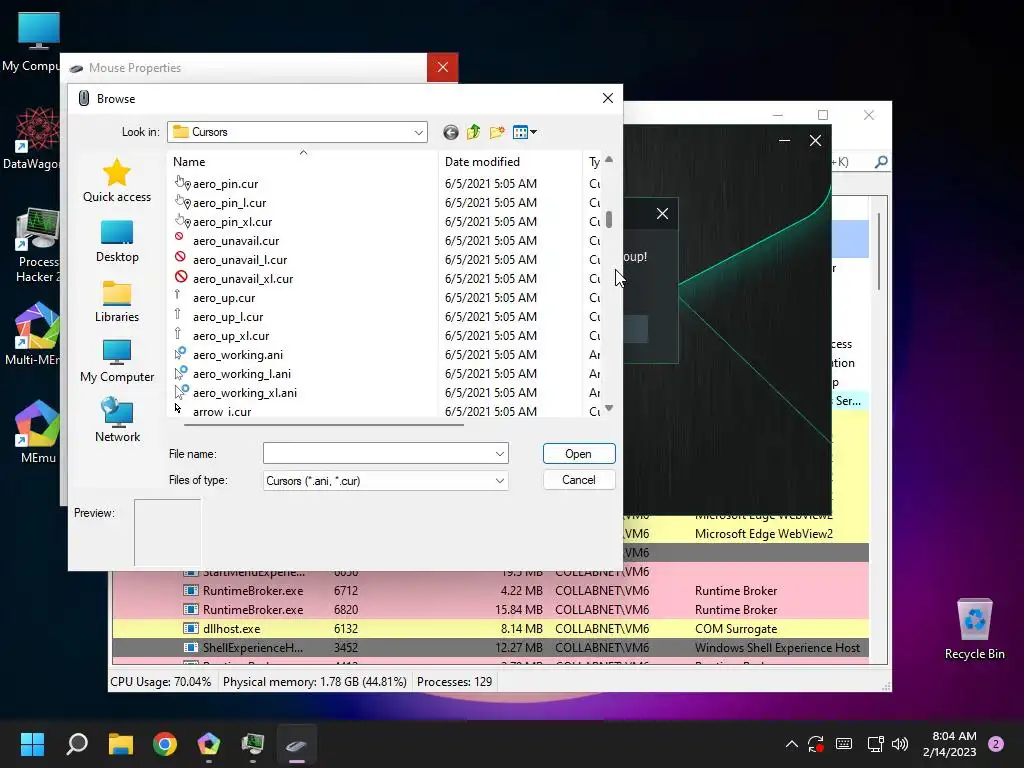
Task: Select RuntimeBroker.exe PID 6712 row
Action: coord(490,591)
